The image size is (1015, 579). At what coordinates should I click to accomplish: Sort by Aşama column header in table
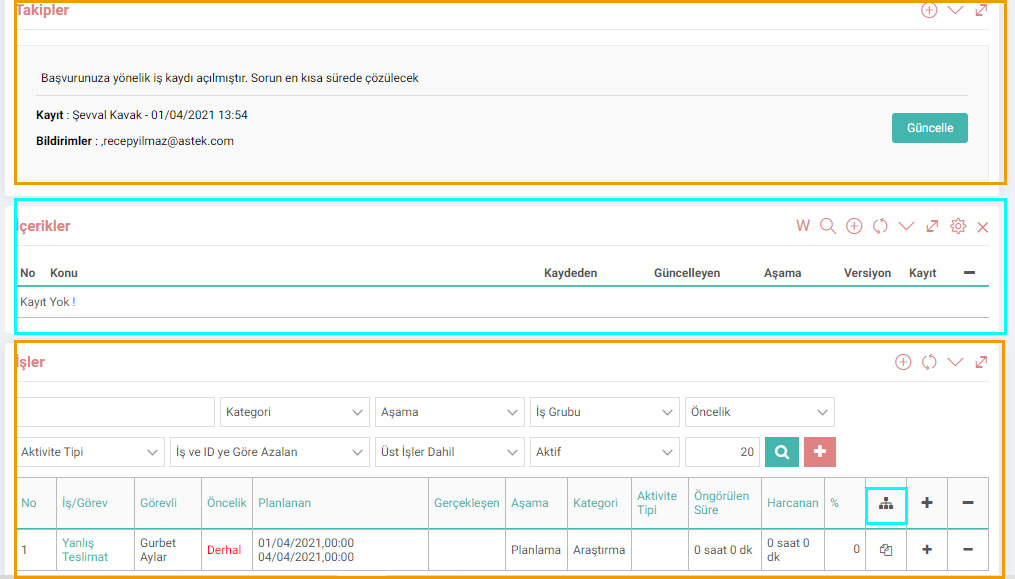coord(530,503)
